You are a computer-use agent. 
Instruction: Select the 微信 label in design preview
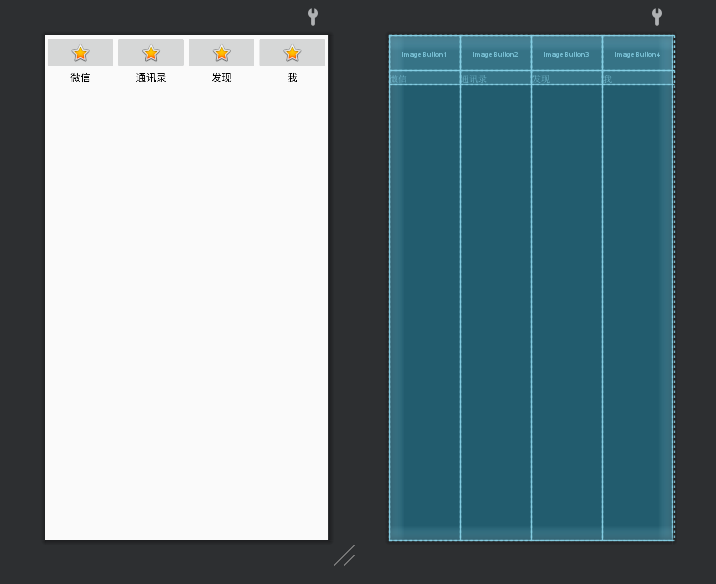tap(80, 78)
